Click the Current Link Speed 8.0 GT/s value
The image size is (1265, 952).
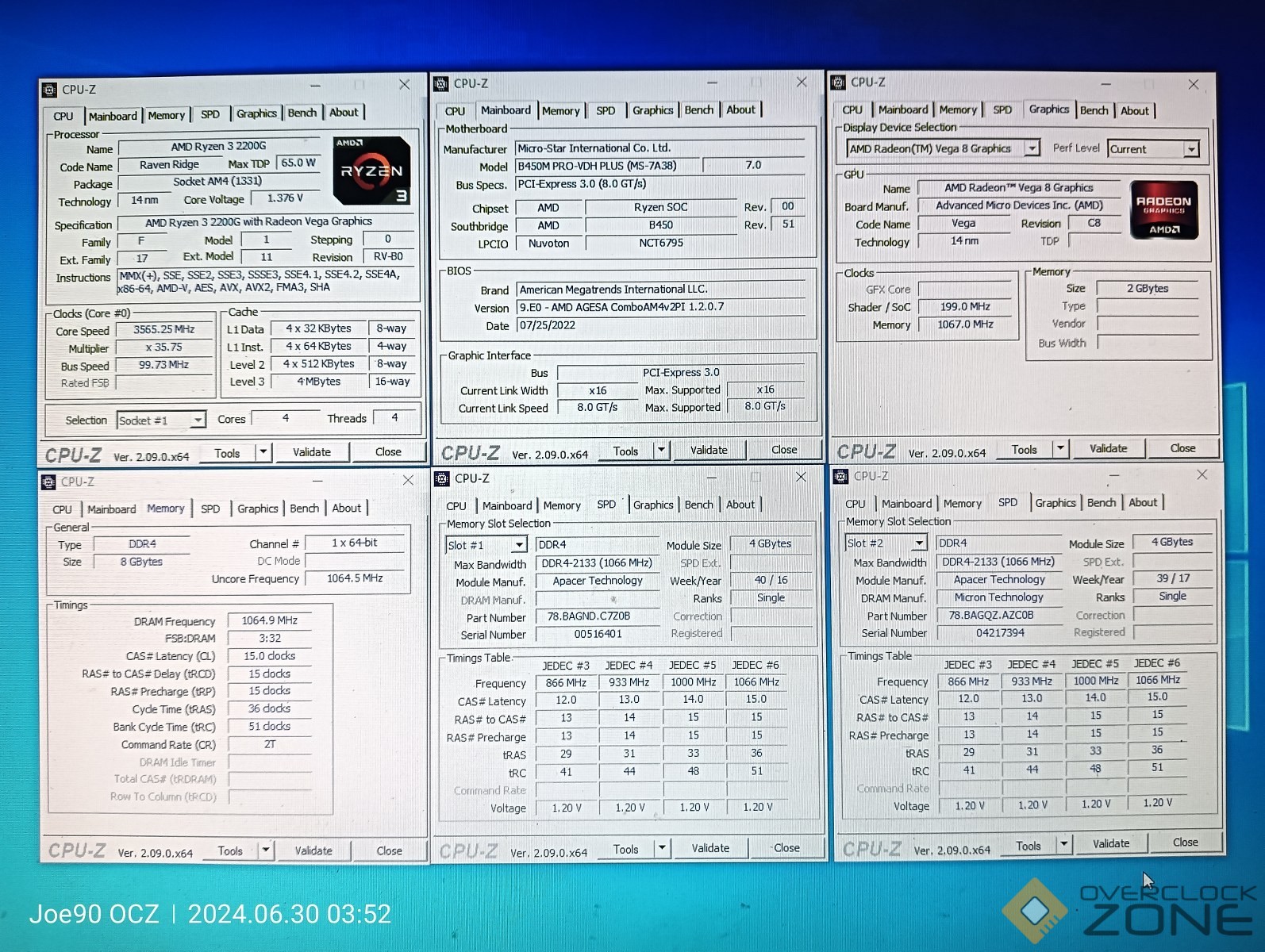pos(598,407)
